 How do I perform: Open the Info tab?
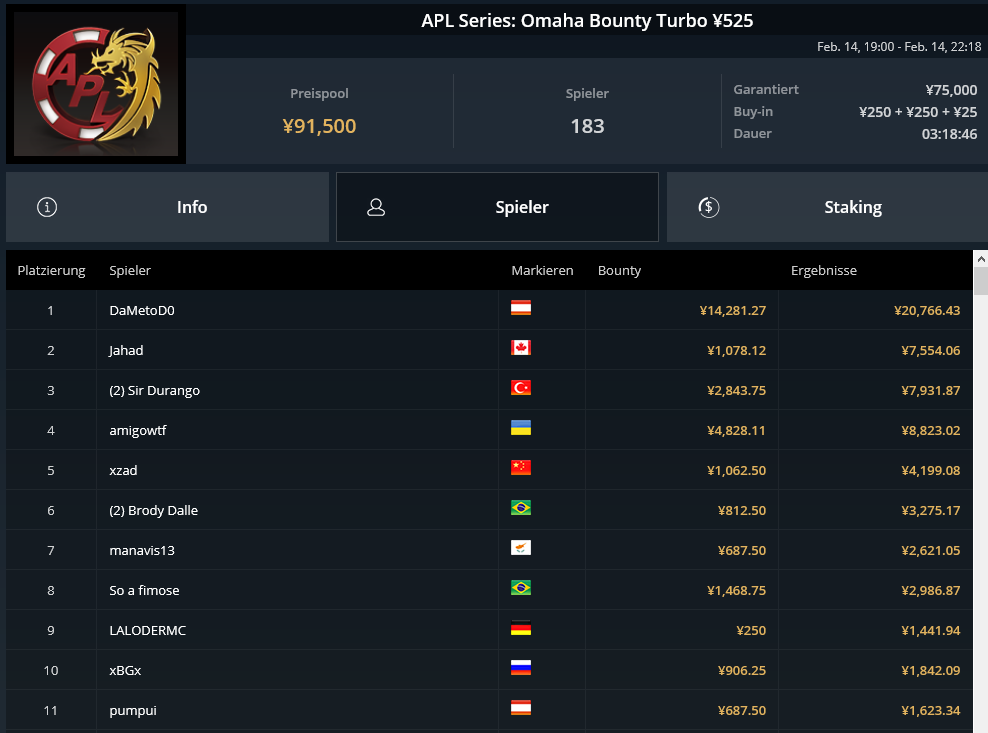(168, 207)
